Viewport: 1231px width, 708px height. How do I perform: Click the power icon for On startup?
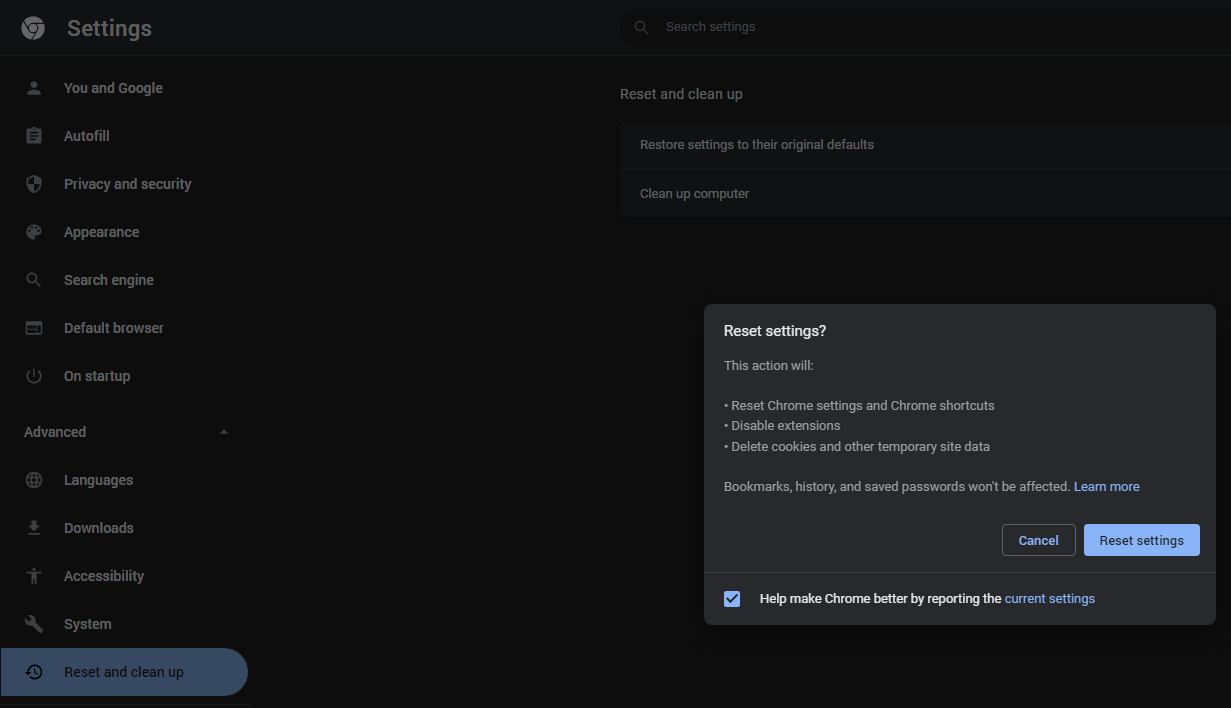34,376
